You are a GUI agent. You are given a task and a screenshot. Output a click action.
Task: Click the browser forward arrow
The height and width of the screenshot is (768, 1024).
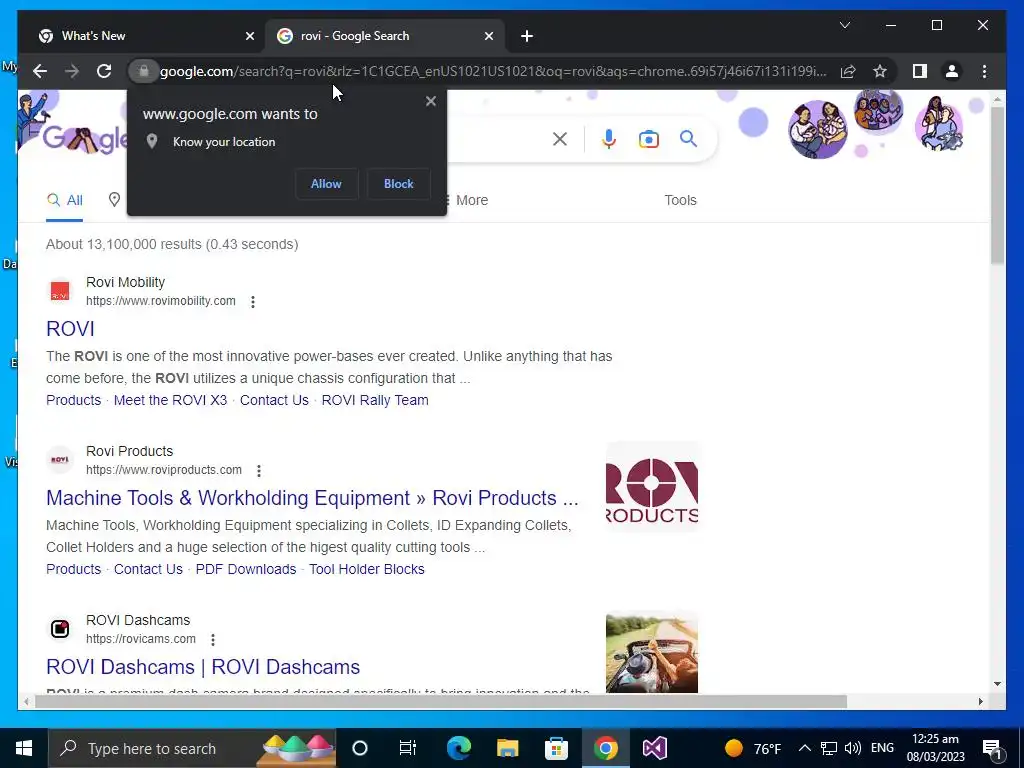click(72, 71)
